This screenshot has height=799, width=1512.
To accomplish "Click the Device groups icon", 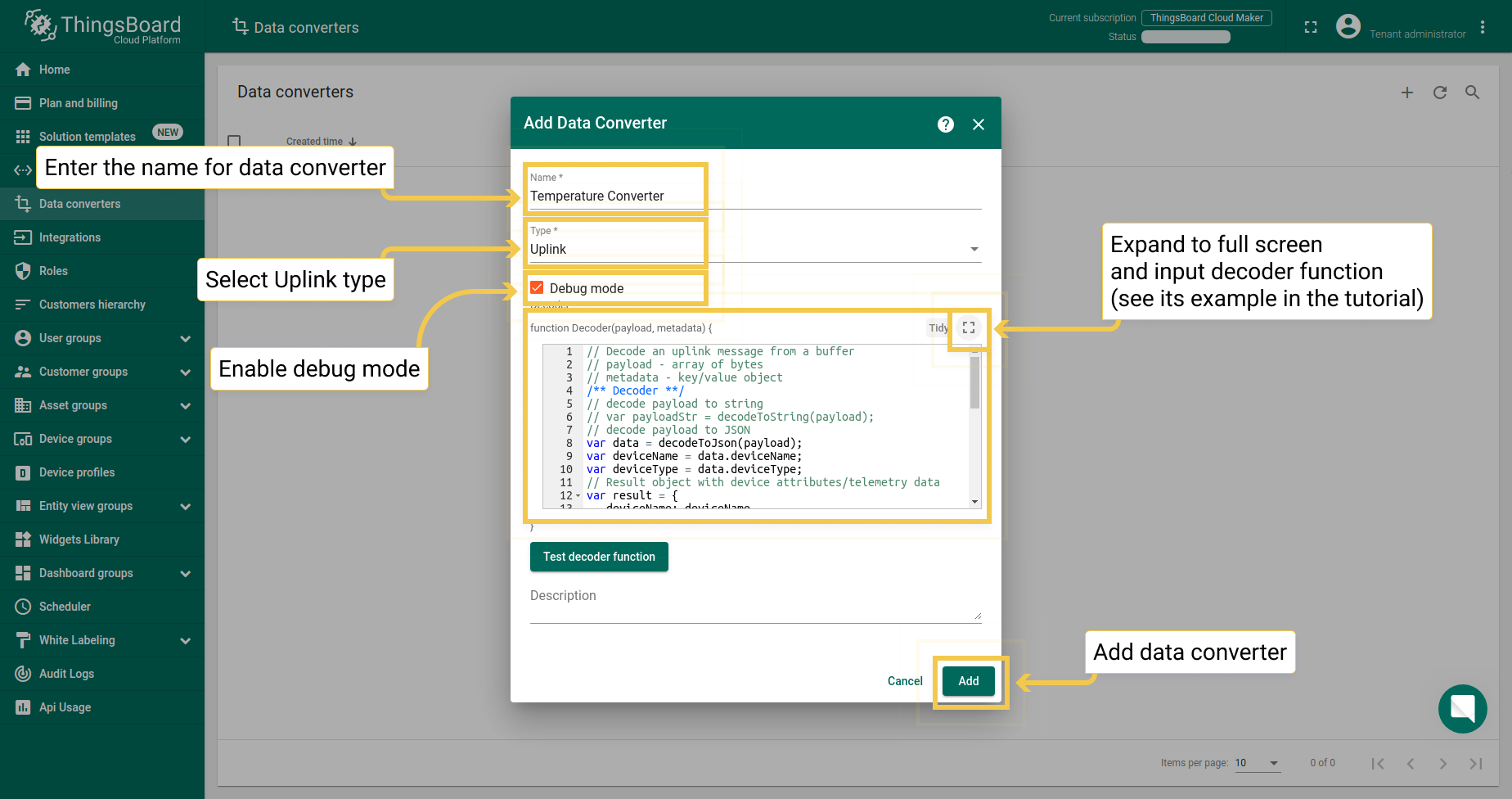I will [x=23, y=439].
